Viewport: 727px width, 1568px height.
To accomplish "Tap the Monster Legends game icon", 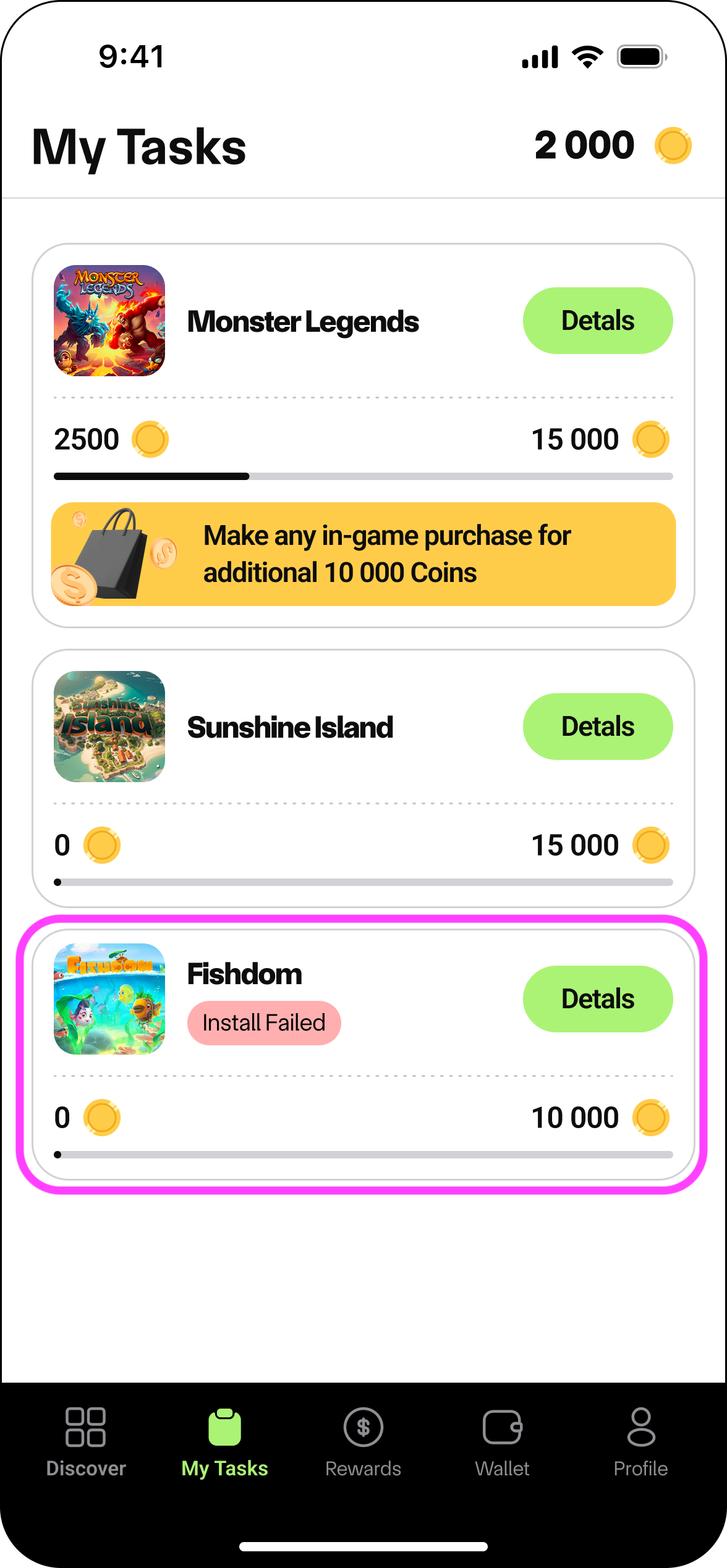I will (109, 321).
